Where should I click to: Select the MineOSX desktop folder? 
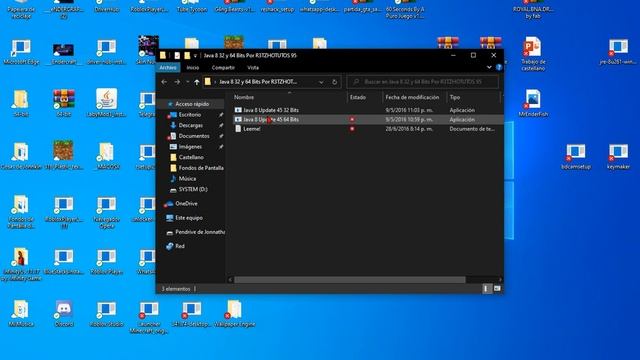point(107,156)
